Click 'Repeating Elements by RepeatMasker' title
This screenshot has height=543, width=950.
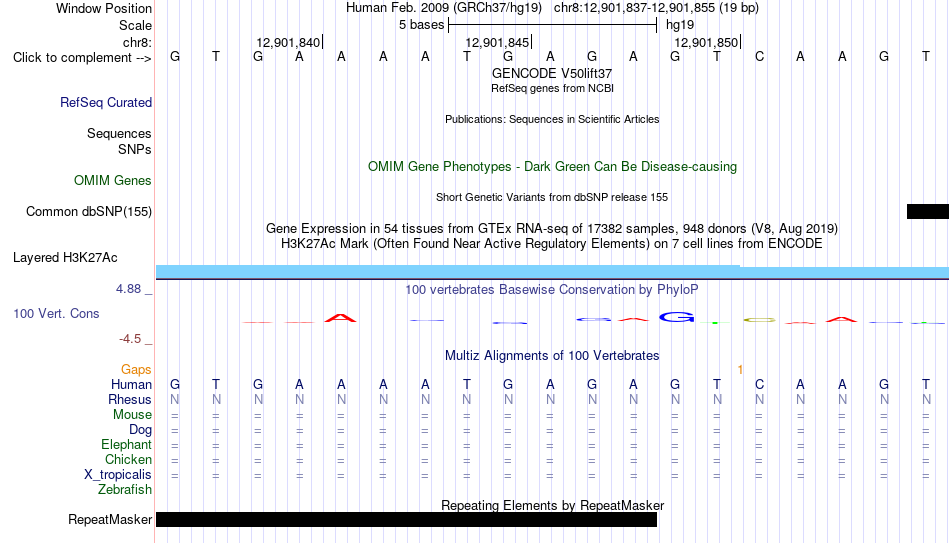tap(553, 505)
